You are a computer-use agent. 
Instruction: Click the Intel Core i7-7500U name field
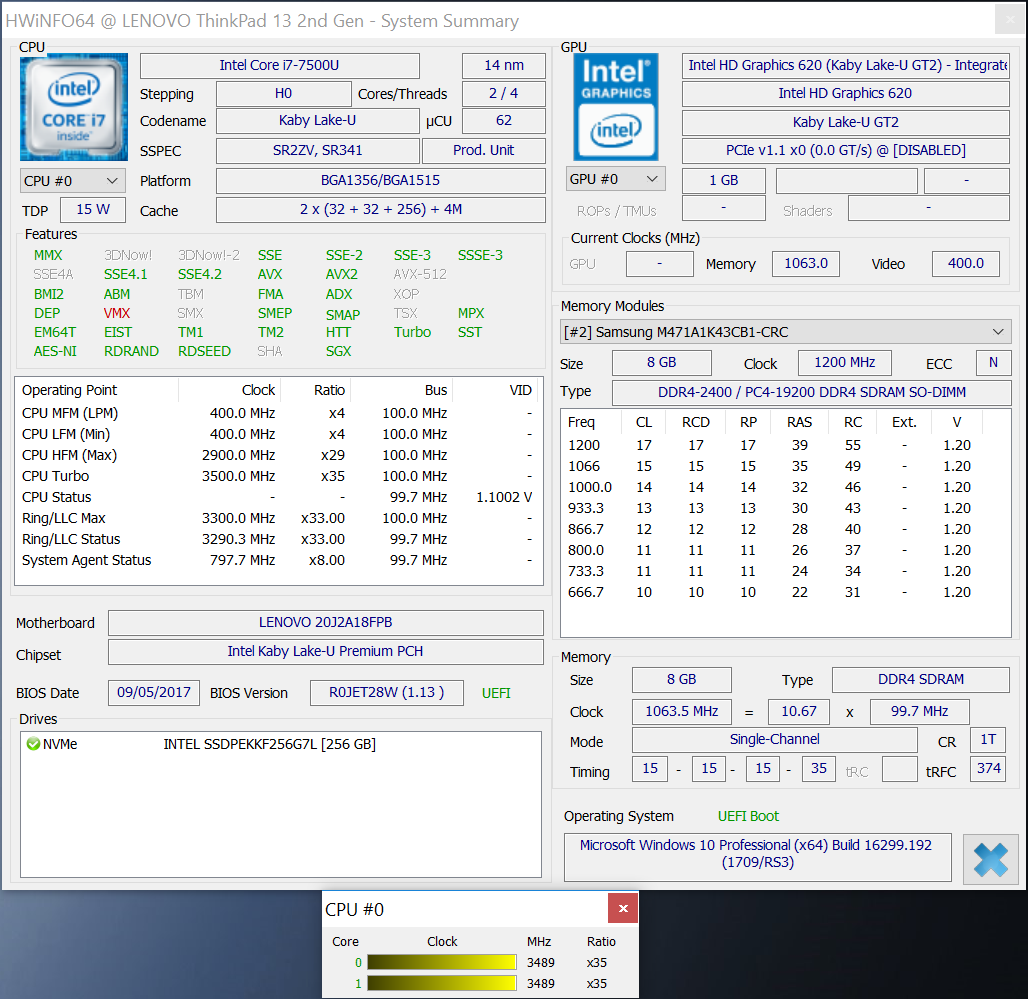(x=280, y=66)
